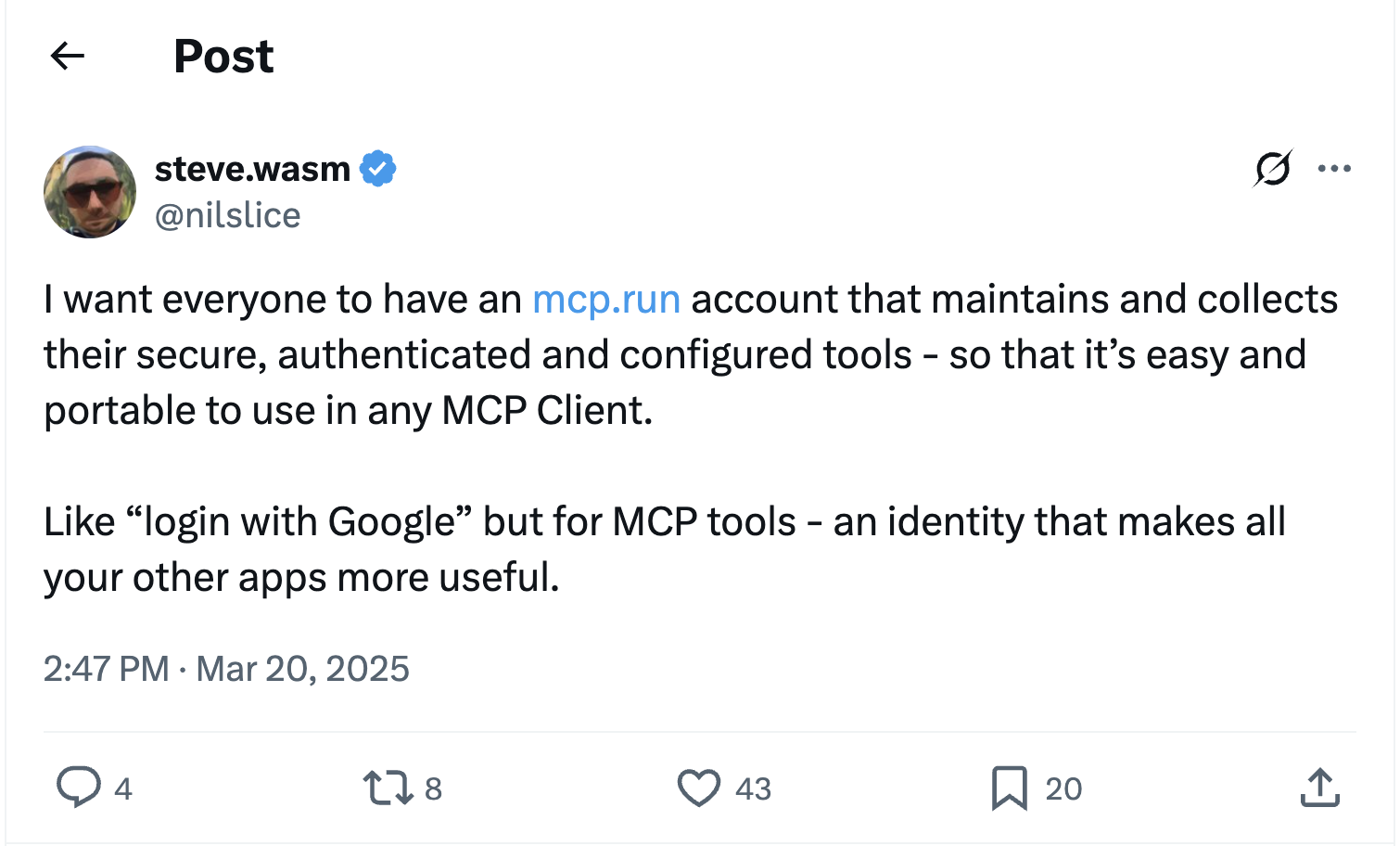Toggle repost on this post
The image size is (1400, 846).
pos(389,788)
